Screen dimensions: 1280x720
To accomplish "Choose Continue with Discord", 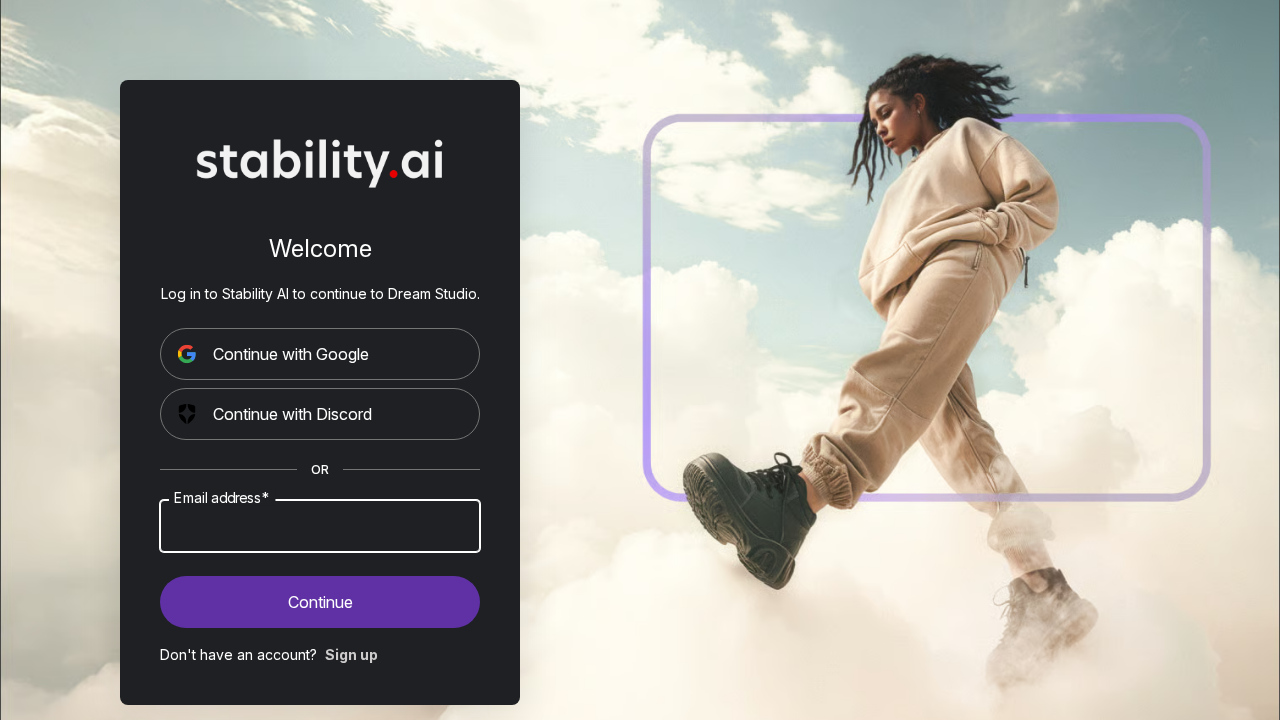I will (x=320, y=414).
